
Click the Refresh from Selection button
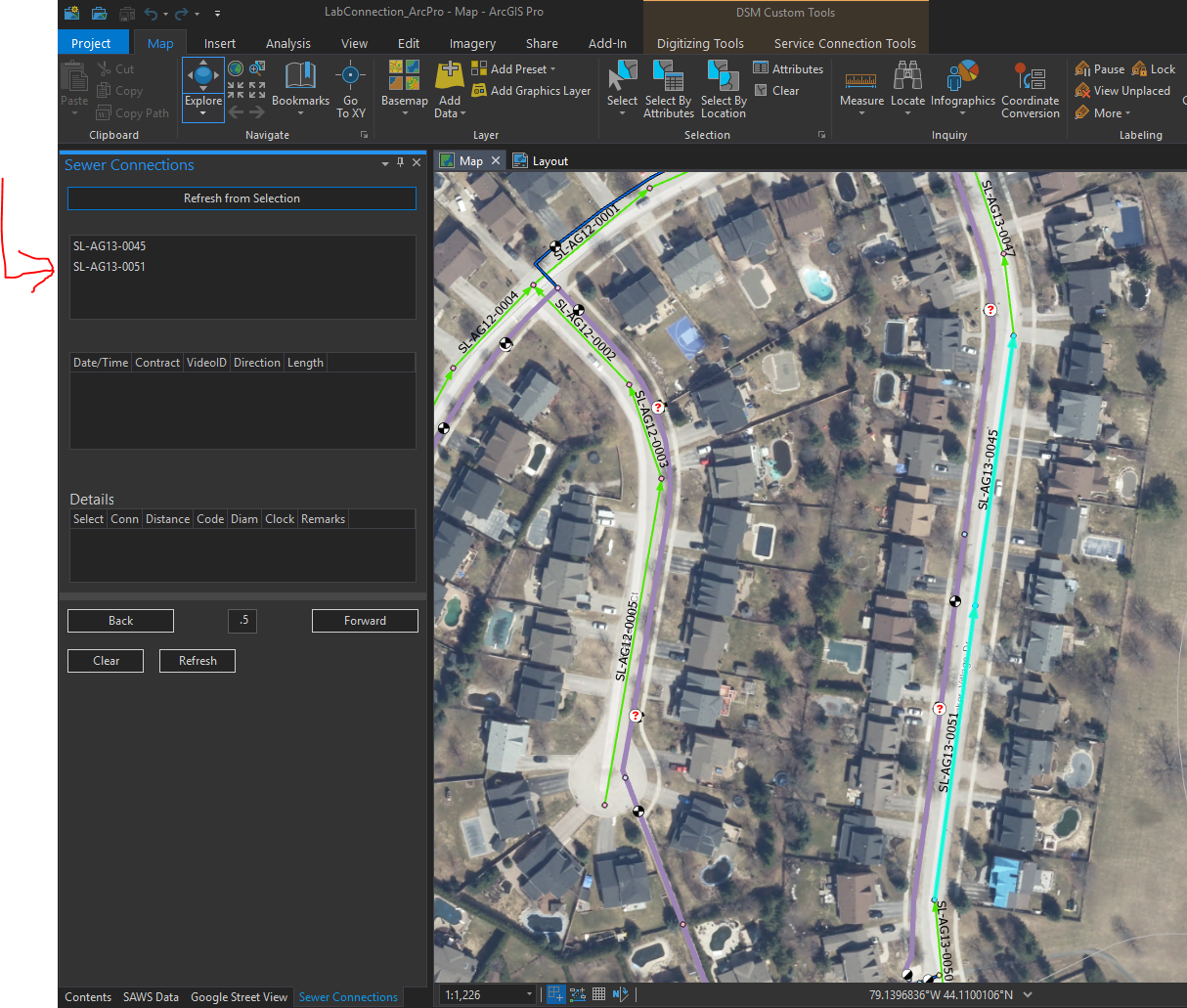click(242, 198)
